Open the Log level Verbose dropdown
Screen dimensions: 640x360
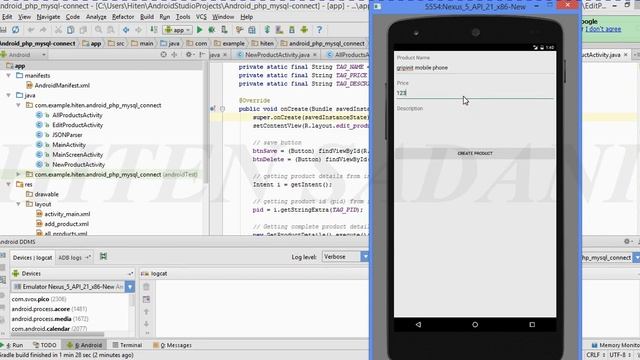[345, 257]
